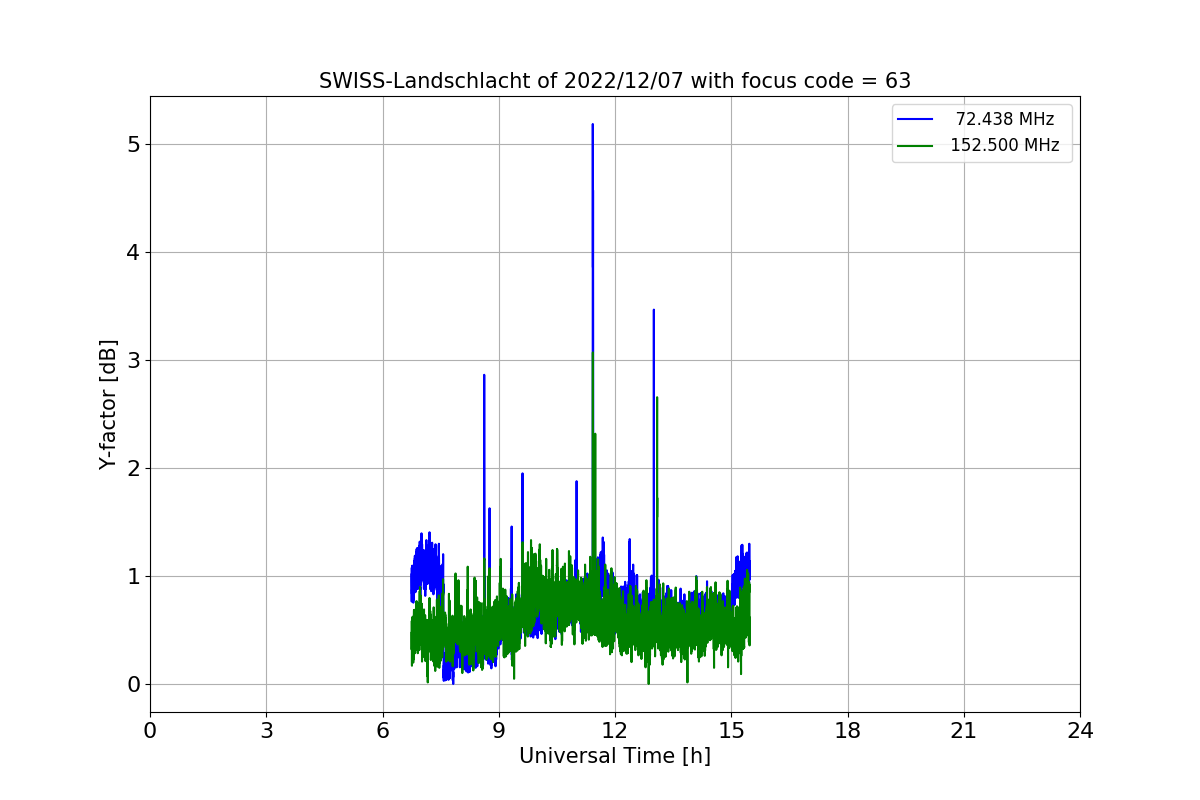This screenshot has width=1200, height=800.
Task: Click x-axis tick label 9
Action: [x=499, y=731]
